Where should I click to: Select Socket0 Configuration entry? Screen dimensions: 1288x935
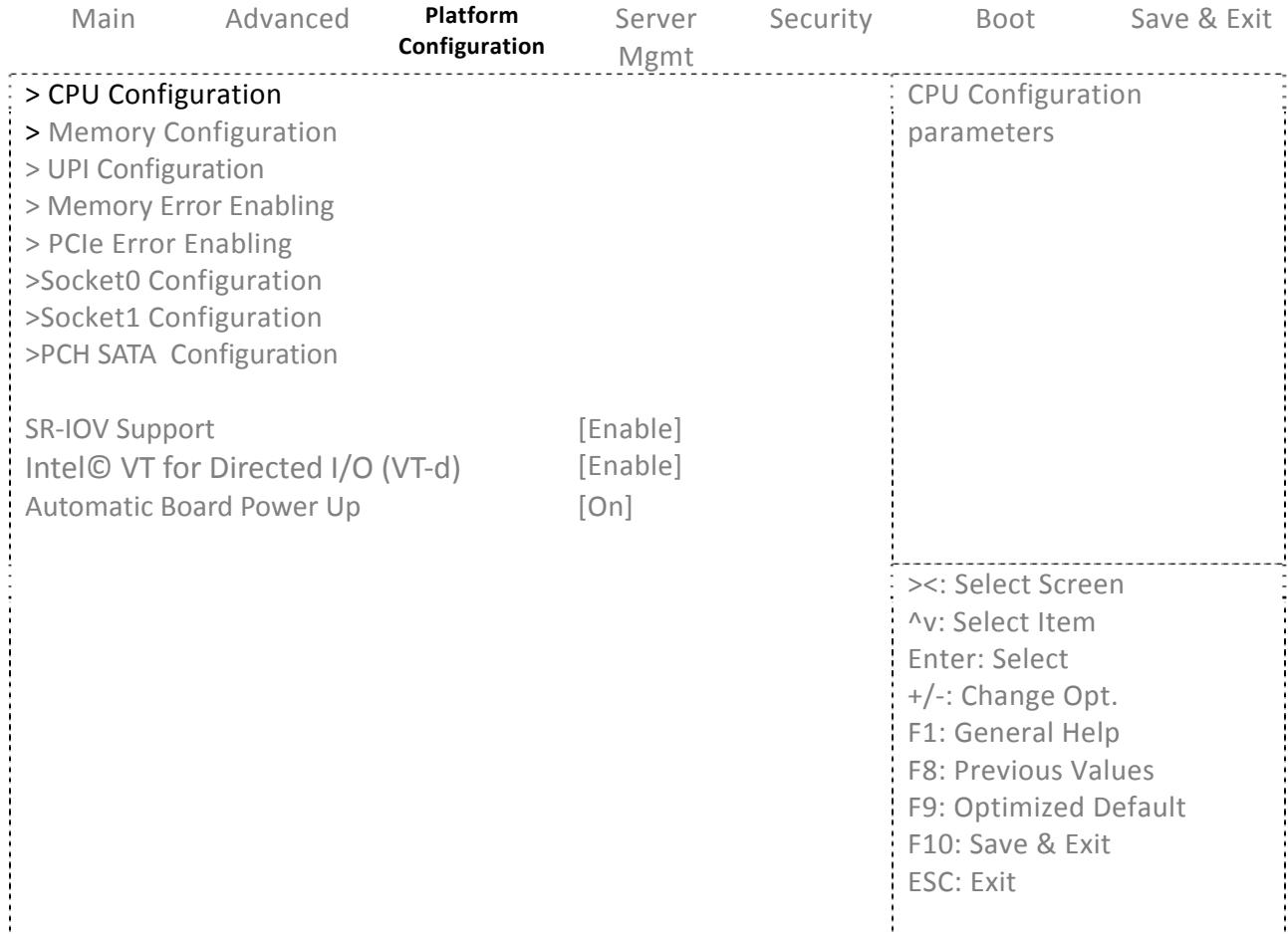[173, 281]
